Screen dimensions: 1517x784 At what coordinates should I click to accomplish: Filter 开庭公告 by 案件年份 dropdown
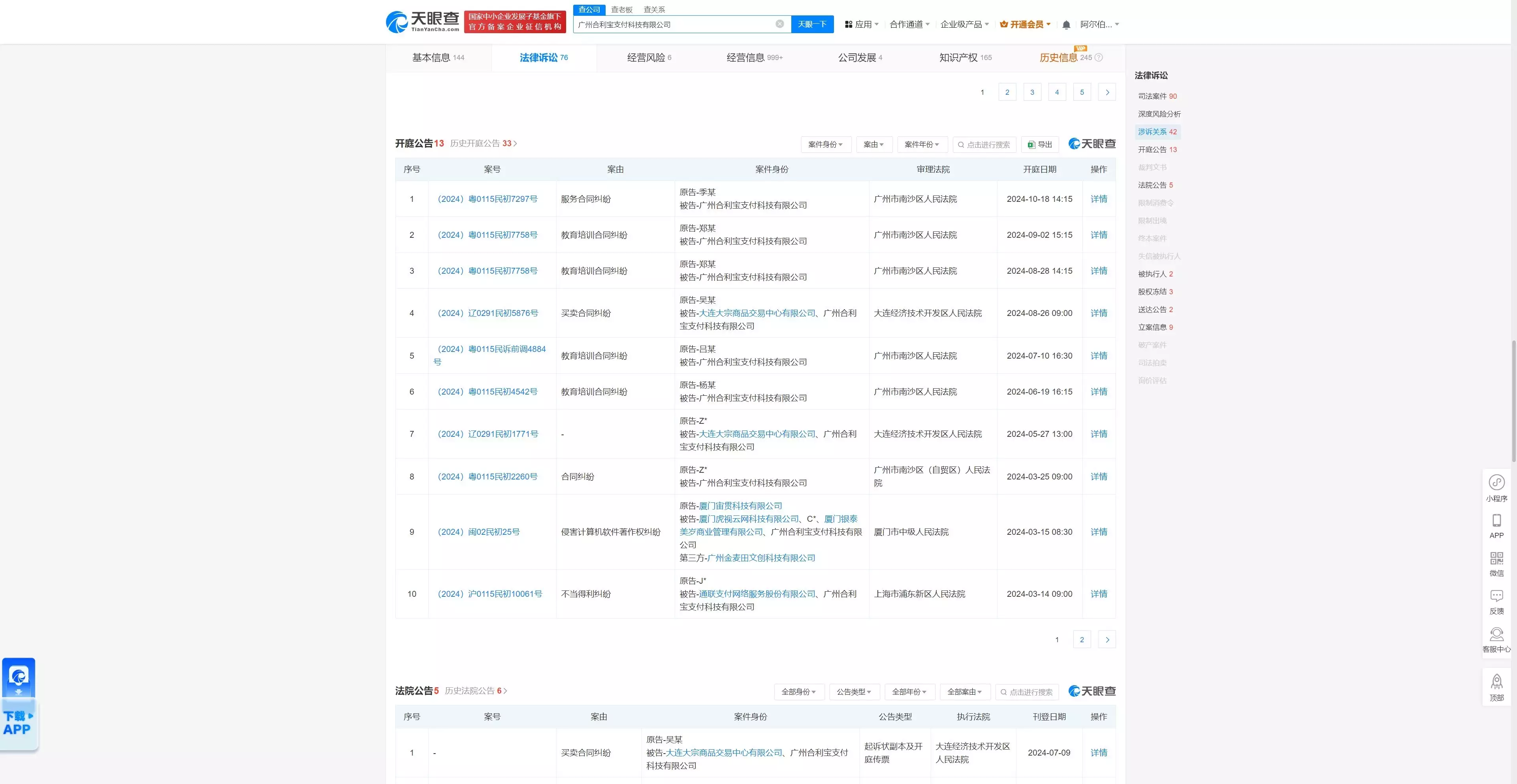click(922, 144)
